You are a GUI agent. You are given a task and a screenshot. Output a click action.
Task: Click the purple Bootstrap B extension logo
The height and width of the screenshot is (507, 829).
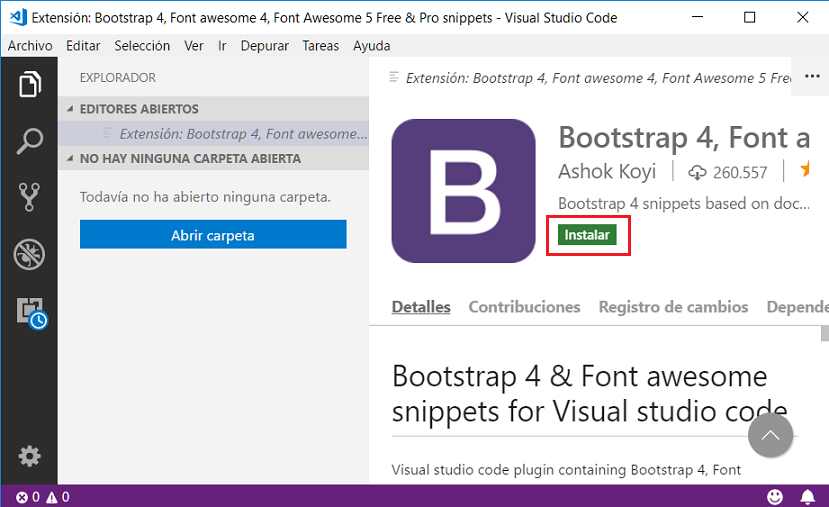464,191
